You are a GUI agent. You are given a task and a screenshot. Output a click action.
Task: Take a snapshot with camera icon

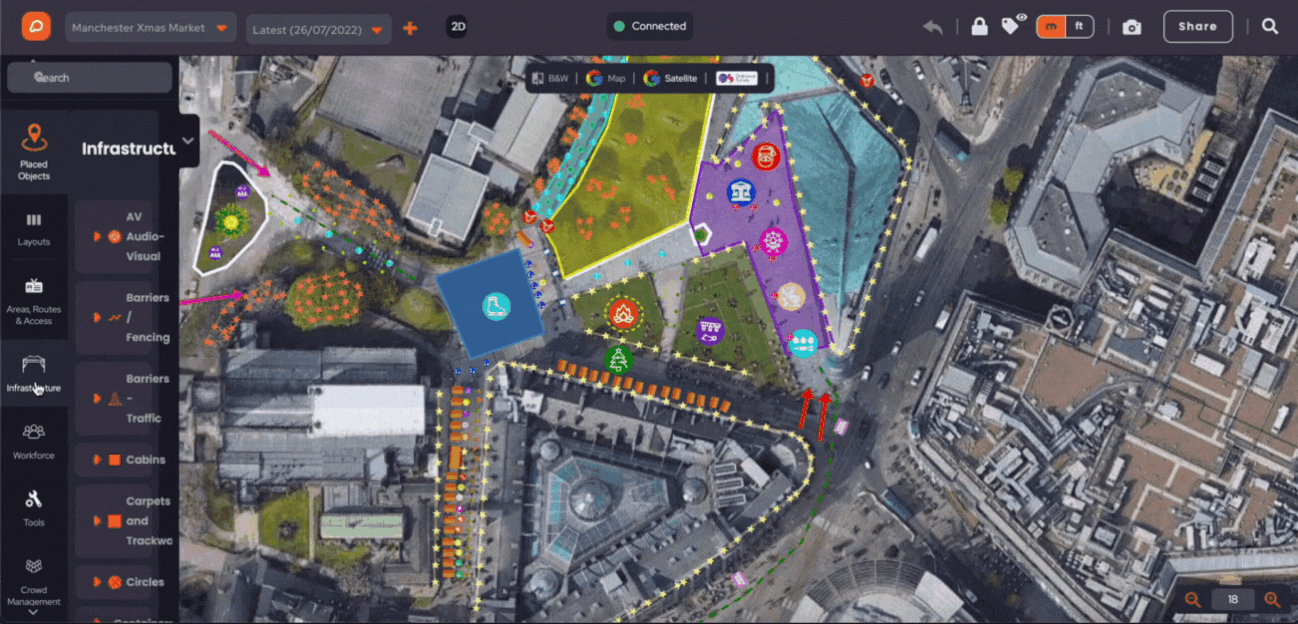point(1132,28)
